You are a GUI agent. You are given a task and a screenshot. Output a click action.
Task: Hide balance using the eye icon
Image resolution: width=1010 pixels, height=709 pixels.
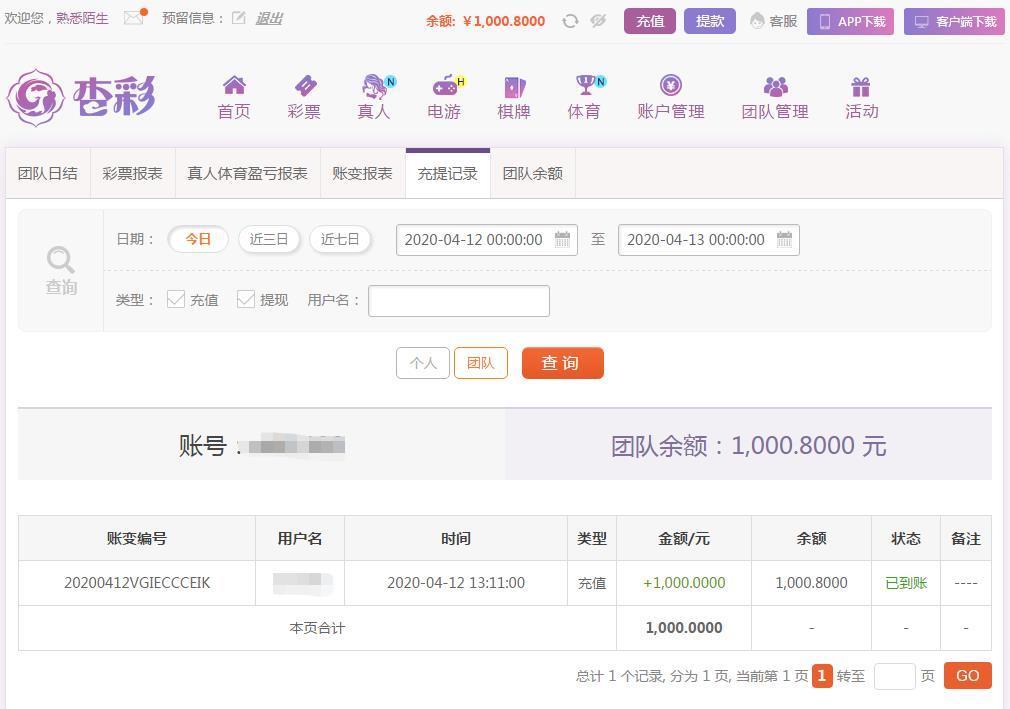click(598, 21)
